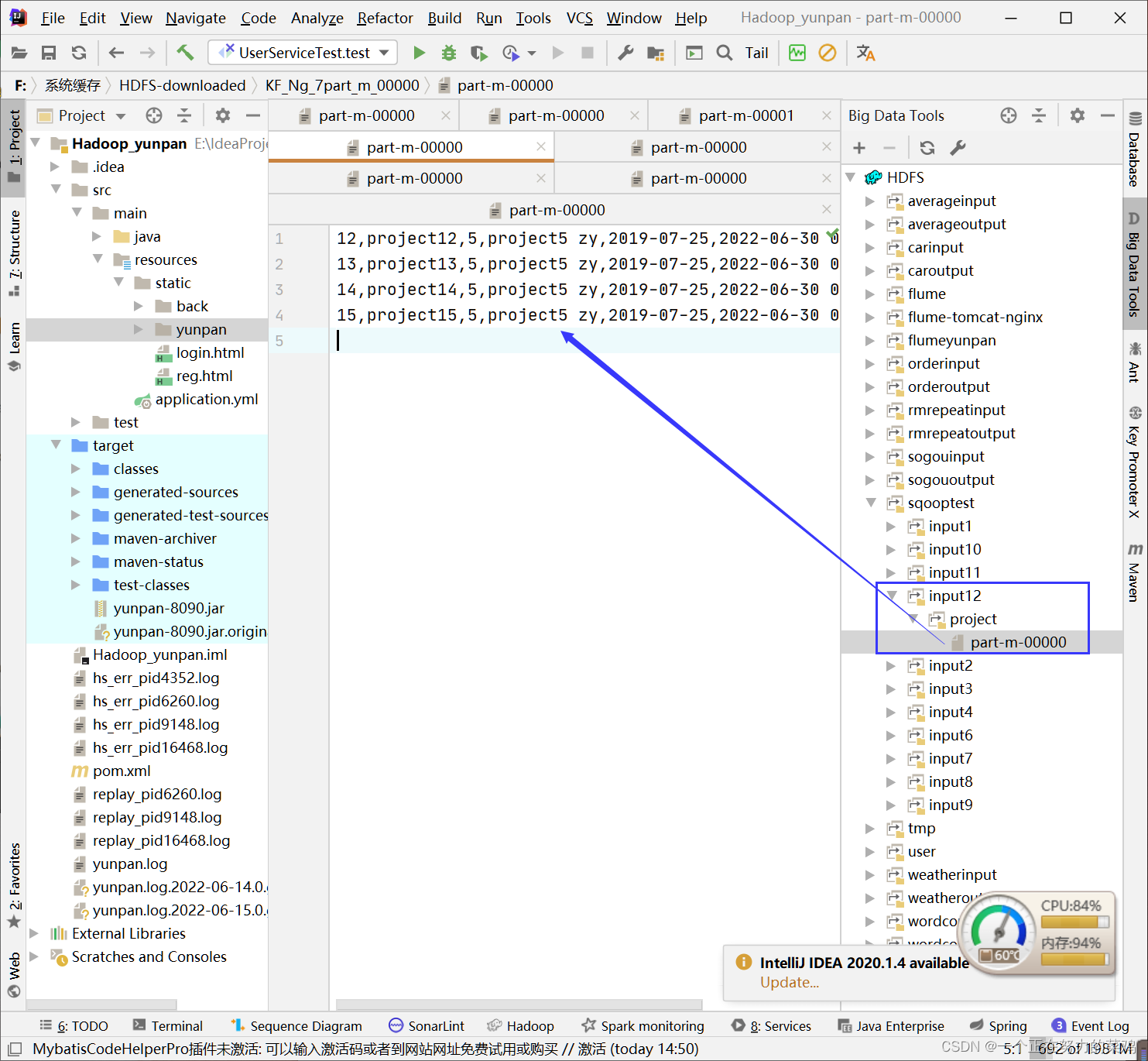Viewport: 1148px width, 1061px height.
Task: Open the Project view selector dropdown
Action: tap(82, 115)
